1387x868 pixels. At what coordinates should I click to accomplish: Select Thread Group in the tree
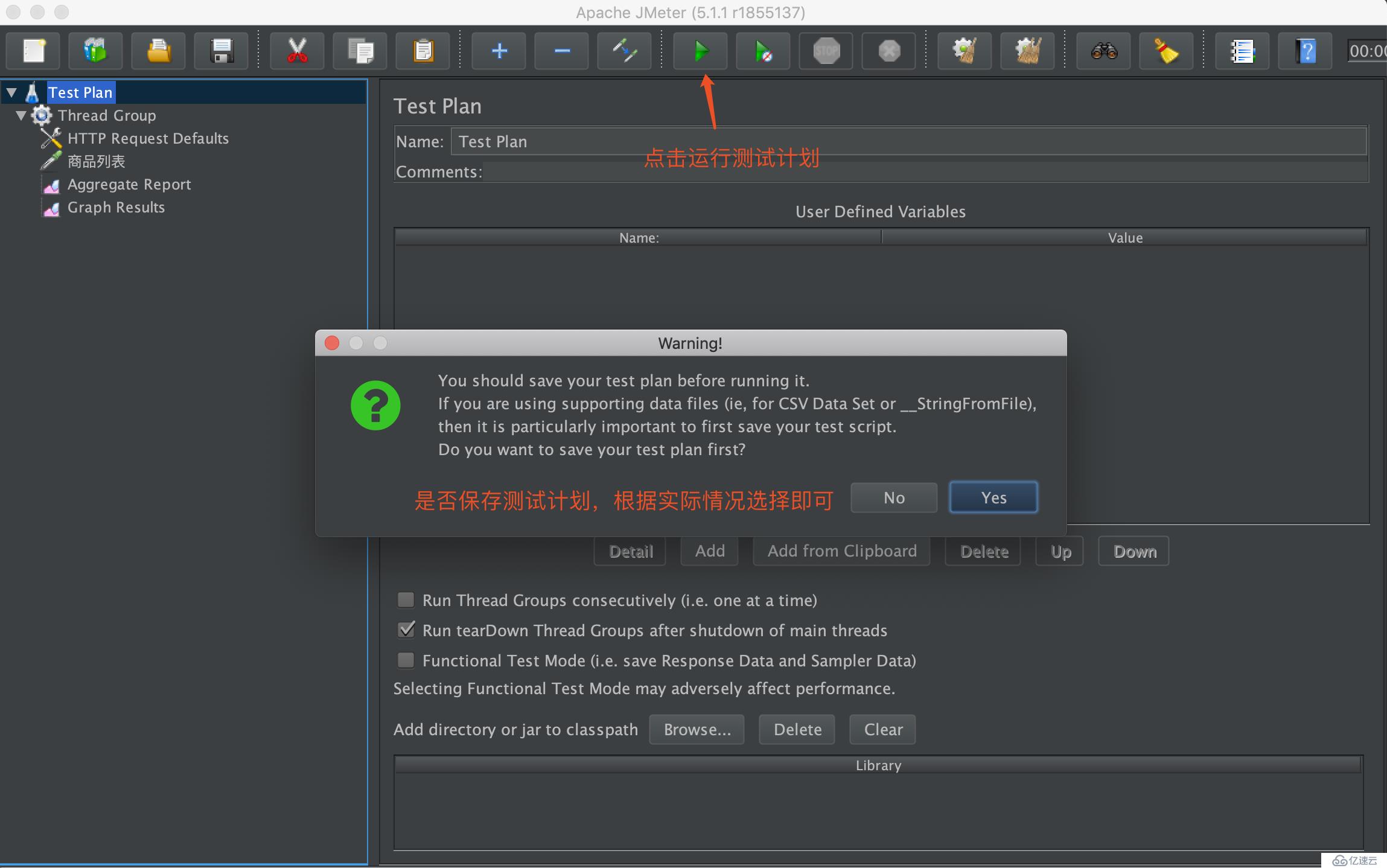tap(107, 115)
